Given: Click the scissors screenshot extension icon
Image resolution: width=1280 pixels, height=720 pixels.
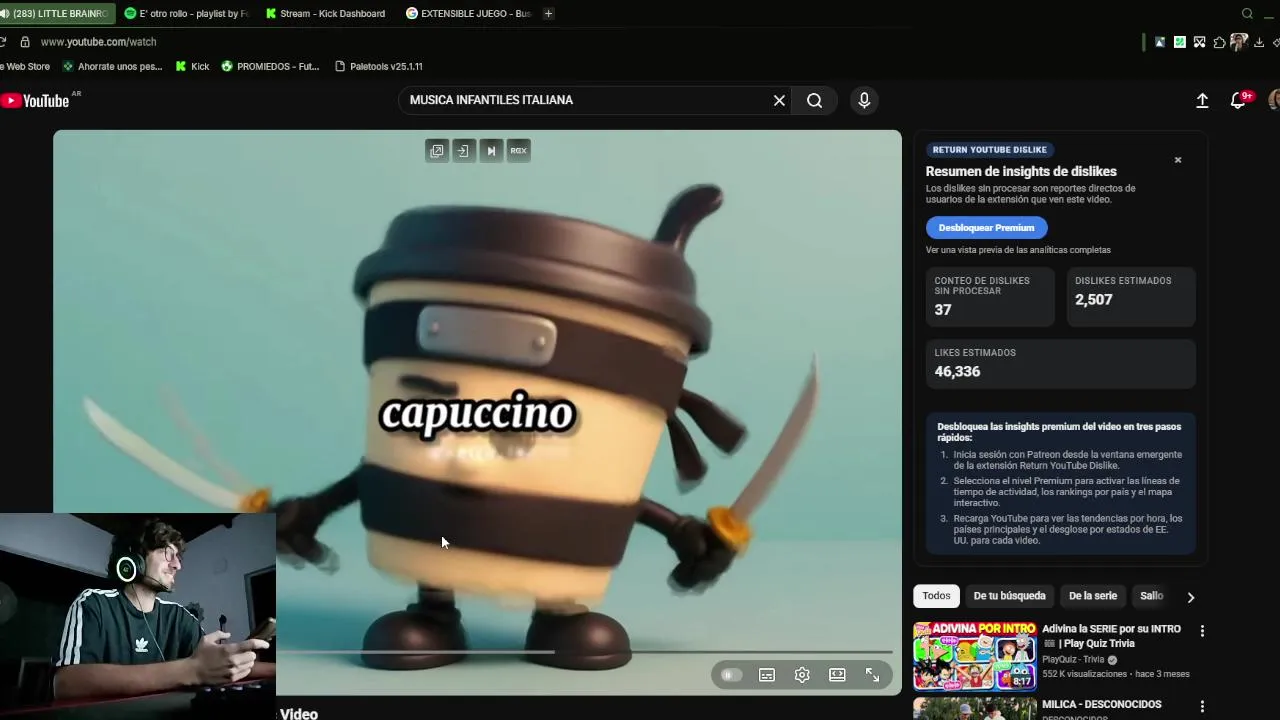Looking at the screenshot, I should (1199, 42).
